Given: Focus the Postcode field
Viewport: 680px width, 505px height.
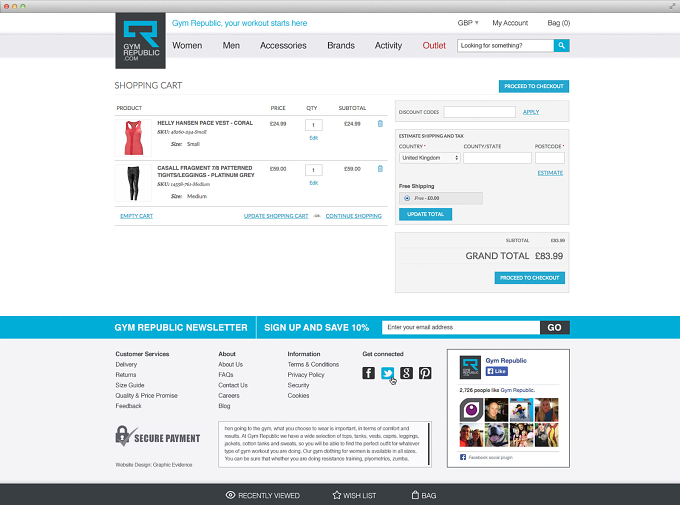Looking at the screenshot, I should click(549, 158).
